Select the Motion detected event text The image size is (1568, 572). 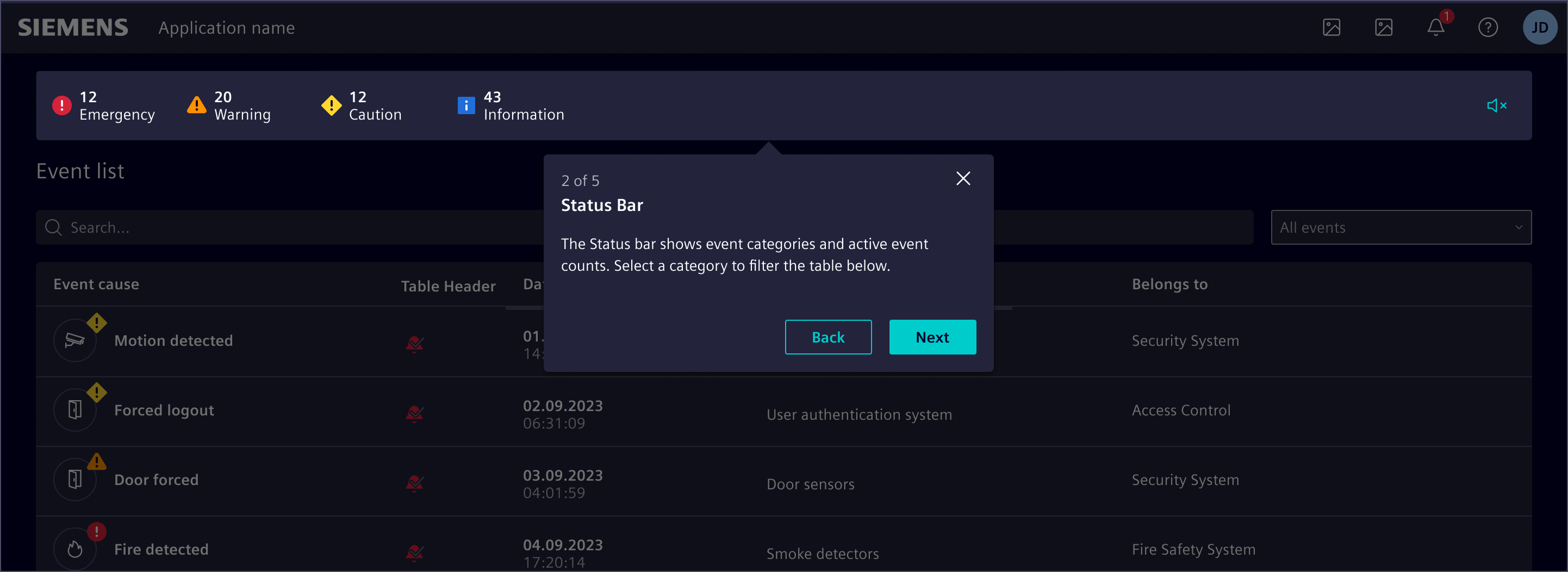(x=173, y=341)
